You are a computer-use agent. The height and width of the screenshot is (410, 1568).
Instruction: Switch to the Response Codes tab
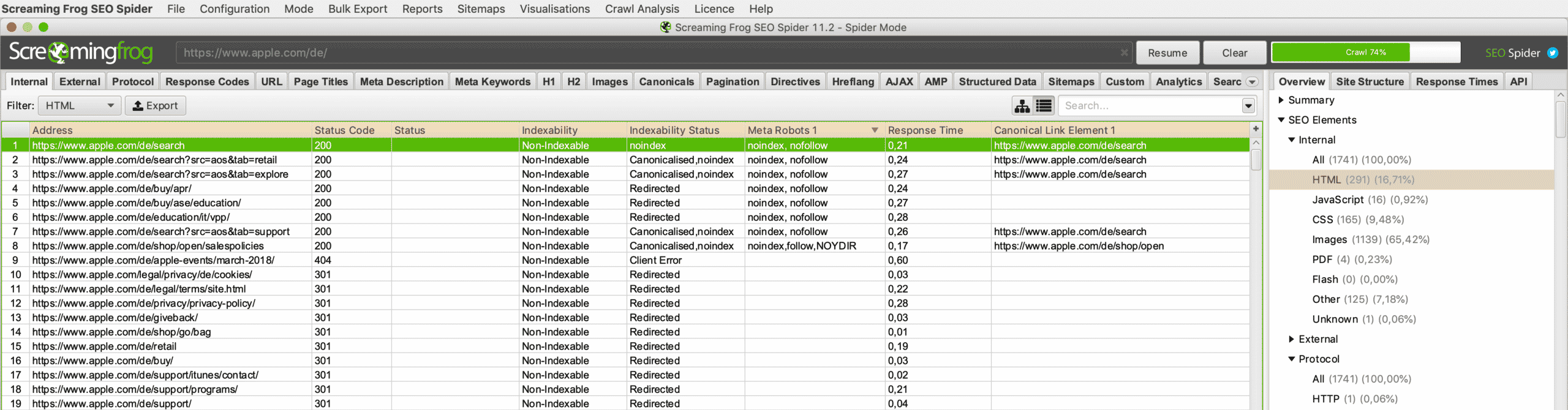207,82
